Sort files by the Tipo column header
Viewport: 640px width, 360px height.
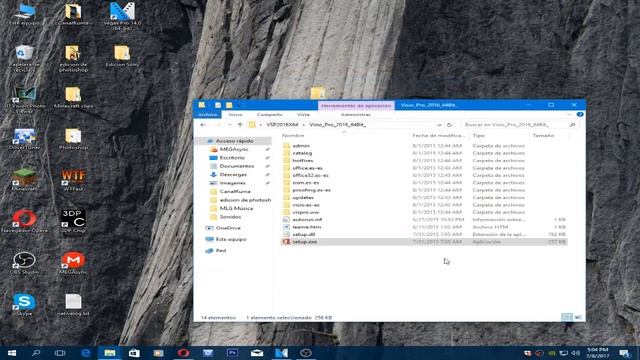pyautogui.click(x=478, y=136)
